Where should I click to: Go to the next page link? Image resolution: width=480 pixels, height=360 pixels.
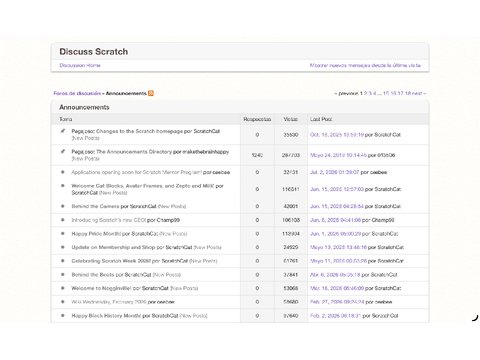tap(419, 93)
